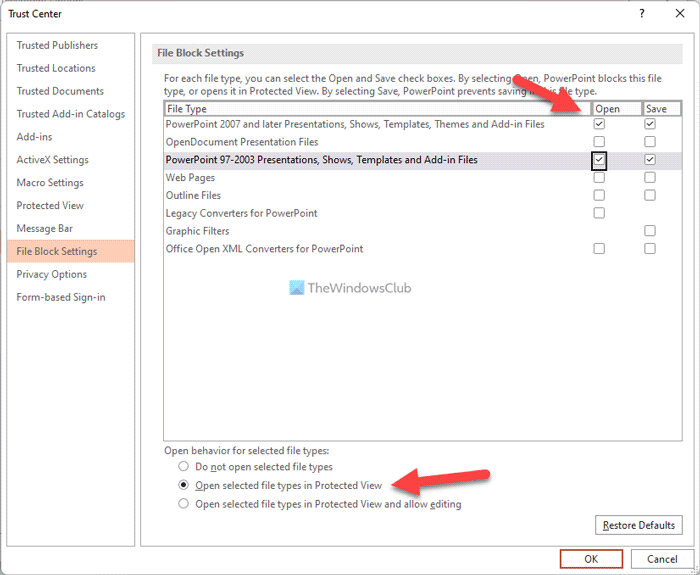Click the File Type column header
The height and width of the screenshot is (575, 700).
[378, 109]
